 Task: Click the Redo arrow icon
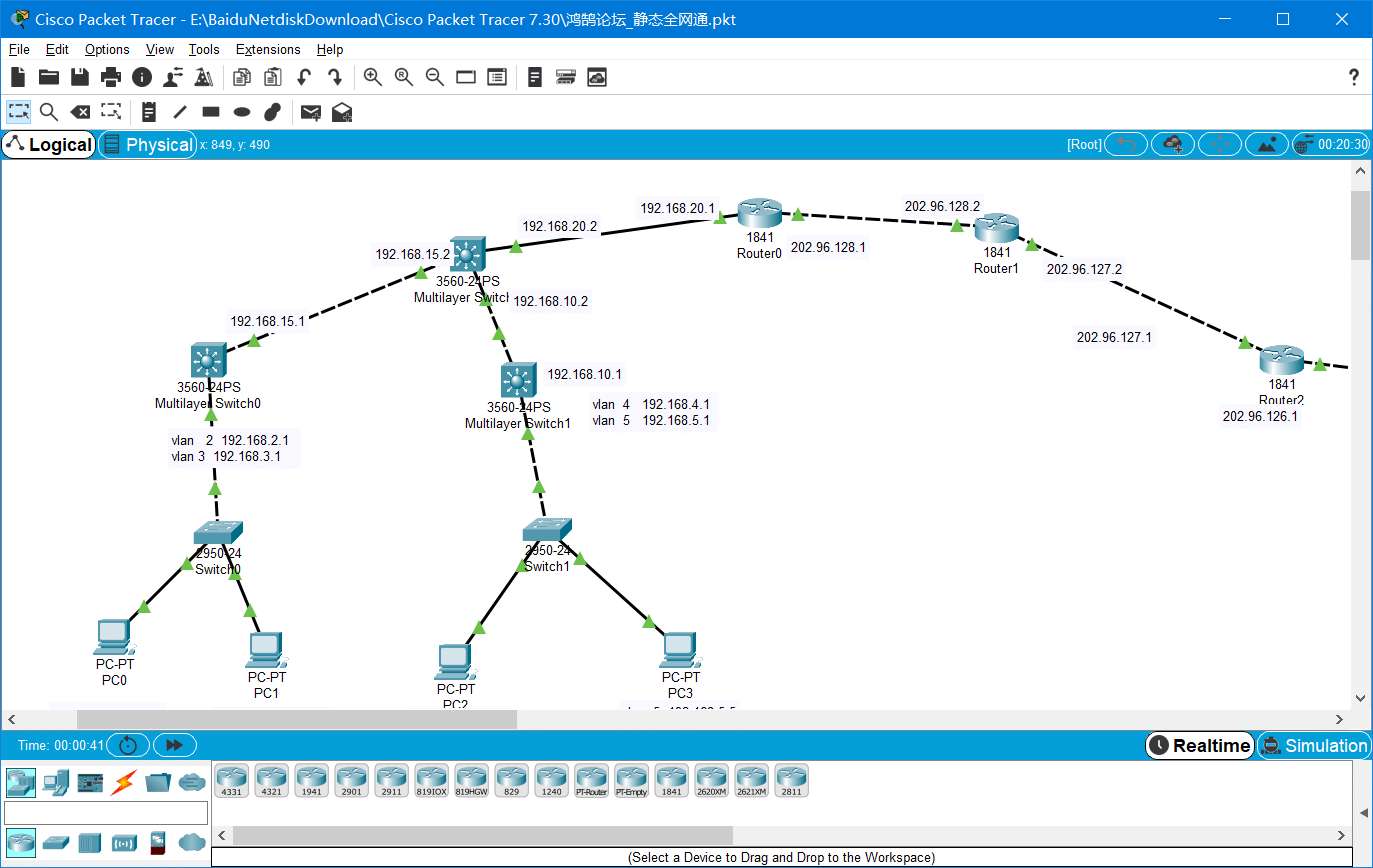click(335, 77)
